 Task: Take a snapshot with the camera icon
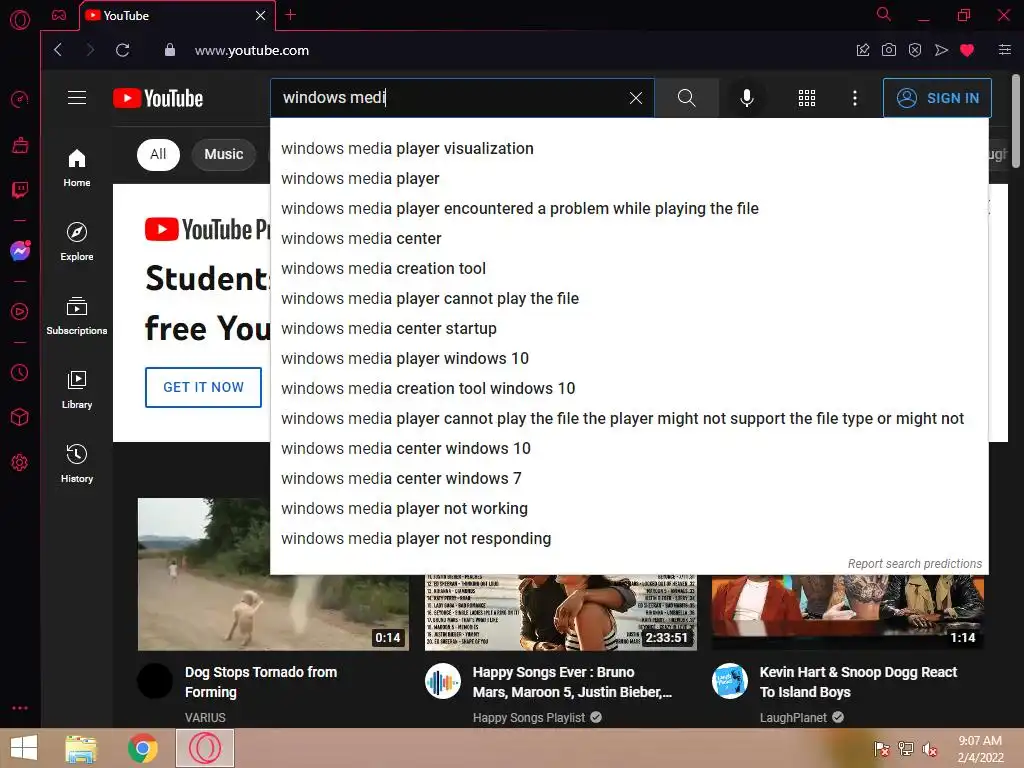coord(889,50)
